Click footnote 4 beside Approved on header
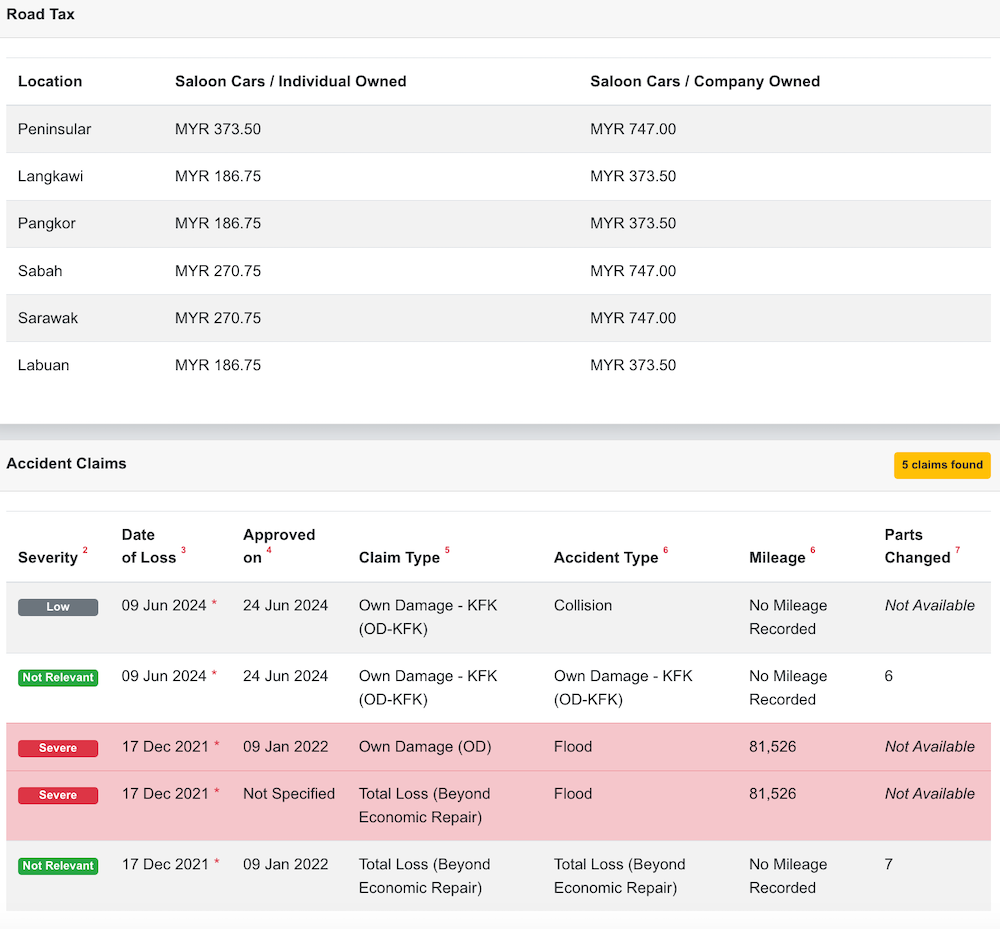This screenshot has width=1000, height=929. click(x=269, y=551)
